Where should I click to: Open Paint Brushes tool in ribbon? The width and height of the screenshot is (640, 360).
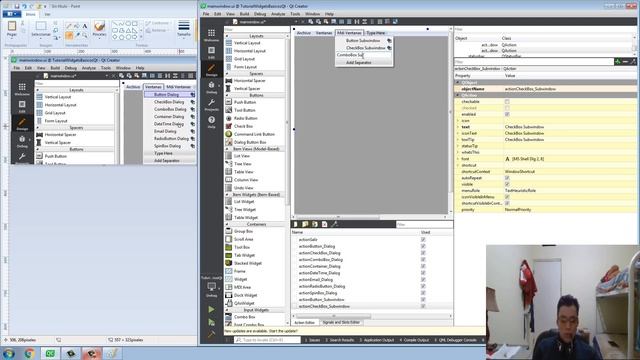pos(99,29)
